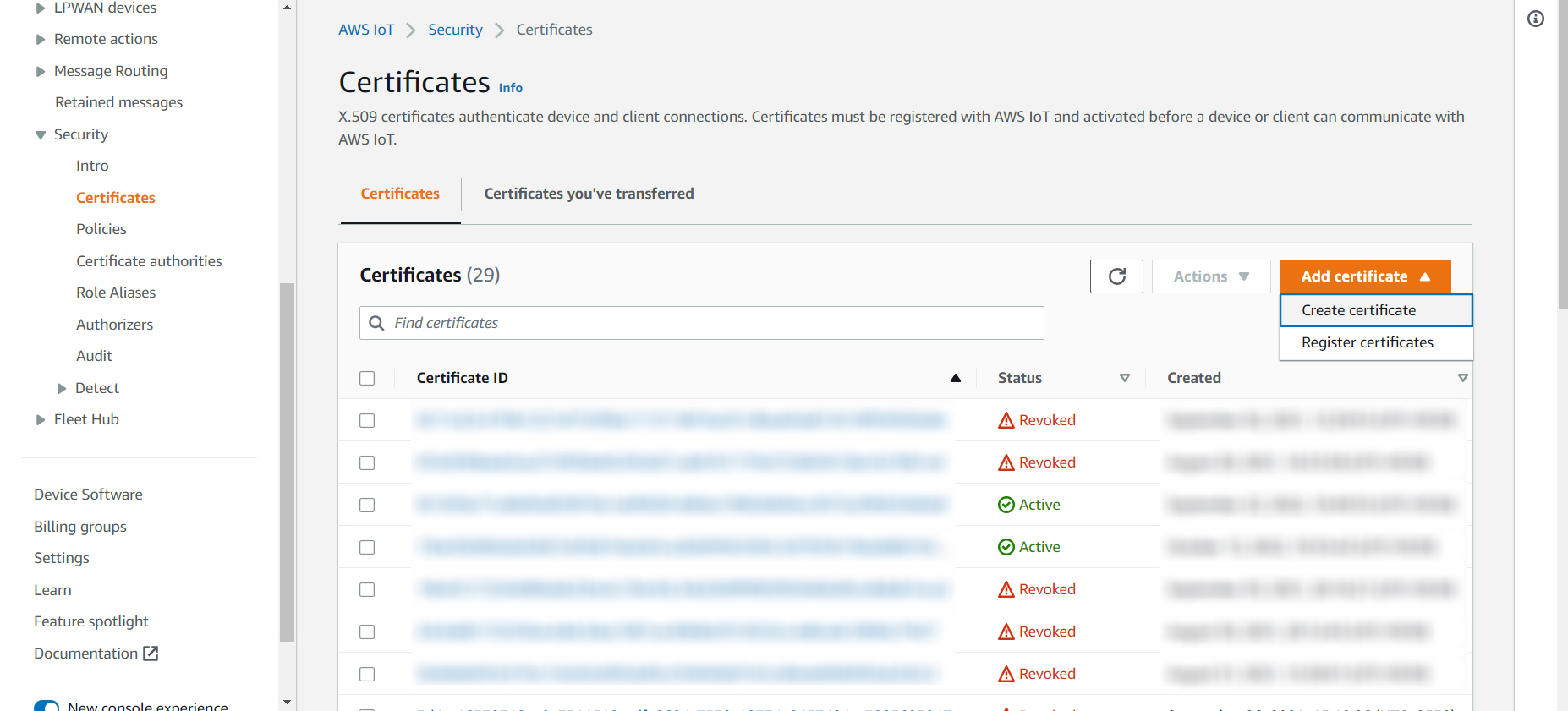Open Documentation external link icon
The image size is (1568, 711).
[151, 654]
